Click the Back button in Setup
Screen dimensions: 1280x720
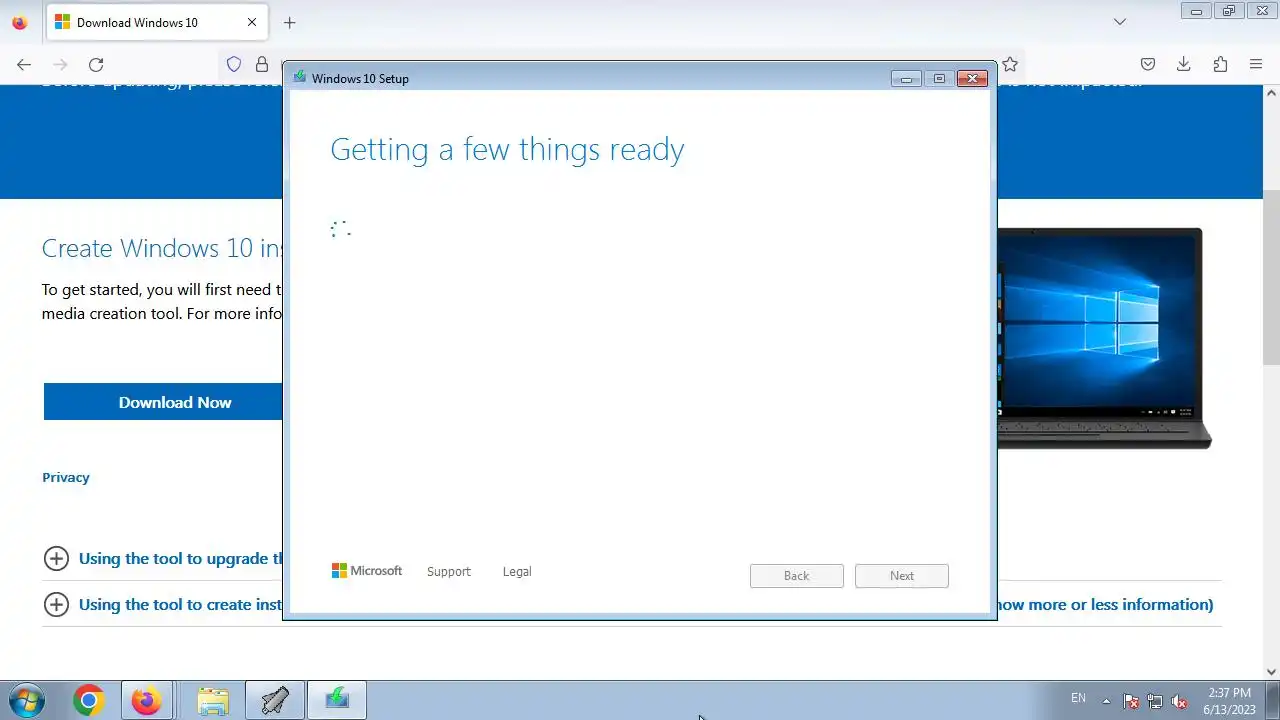pyautogui.click(x=797, y=576)
